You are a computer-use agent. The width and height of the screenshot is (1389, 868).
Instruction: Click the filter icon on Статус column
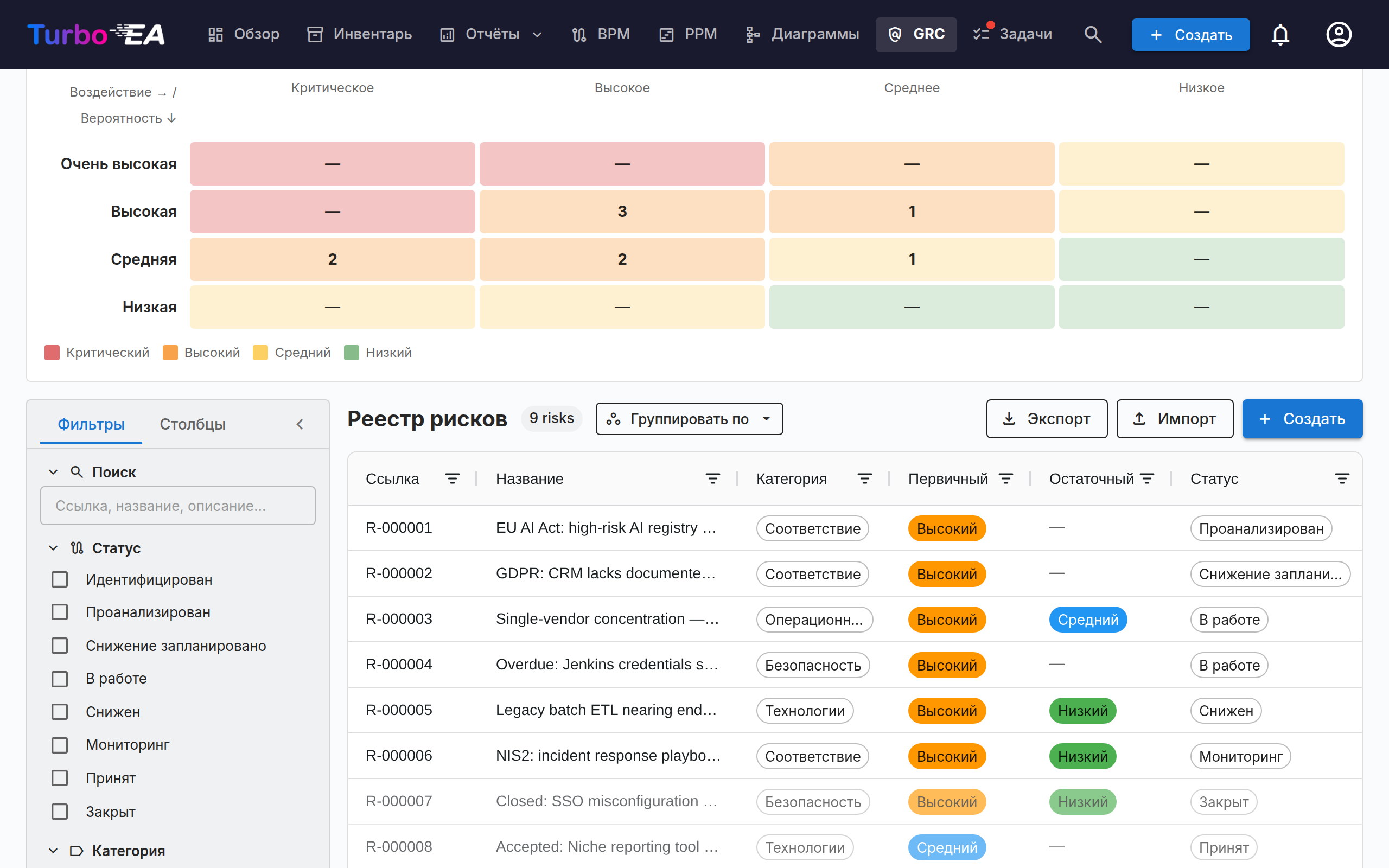click(x=1342, y=479)
